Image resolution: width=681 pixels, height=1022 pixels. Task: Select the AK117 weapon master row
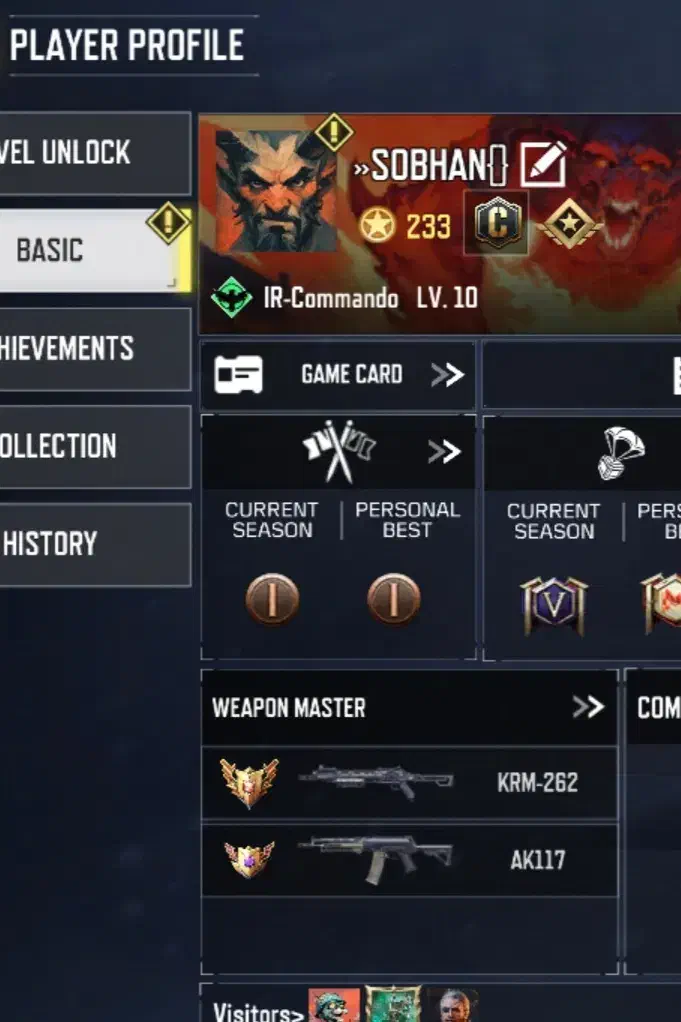(409, 860)
